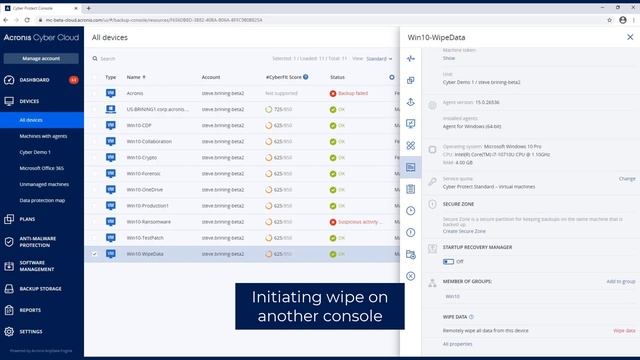Click the folder add-to-group icon
This screenshot has width=640, height=360.
[411, 254]
